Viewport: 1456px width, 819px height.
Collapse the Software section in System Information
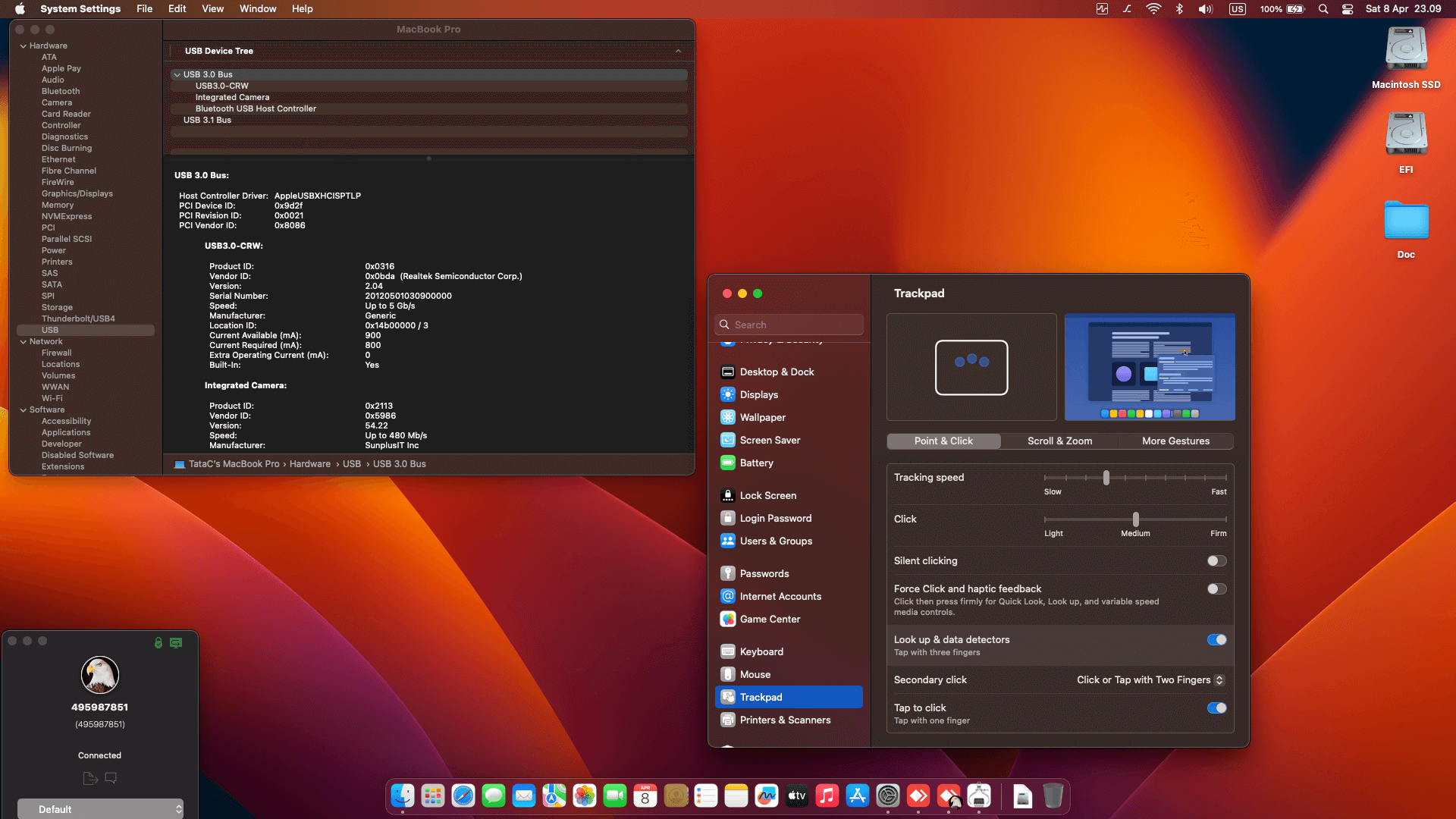tap(23, 410)
